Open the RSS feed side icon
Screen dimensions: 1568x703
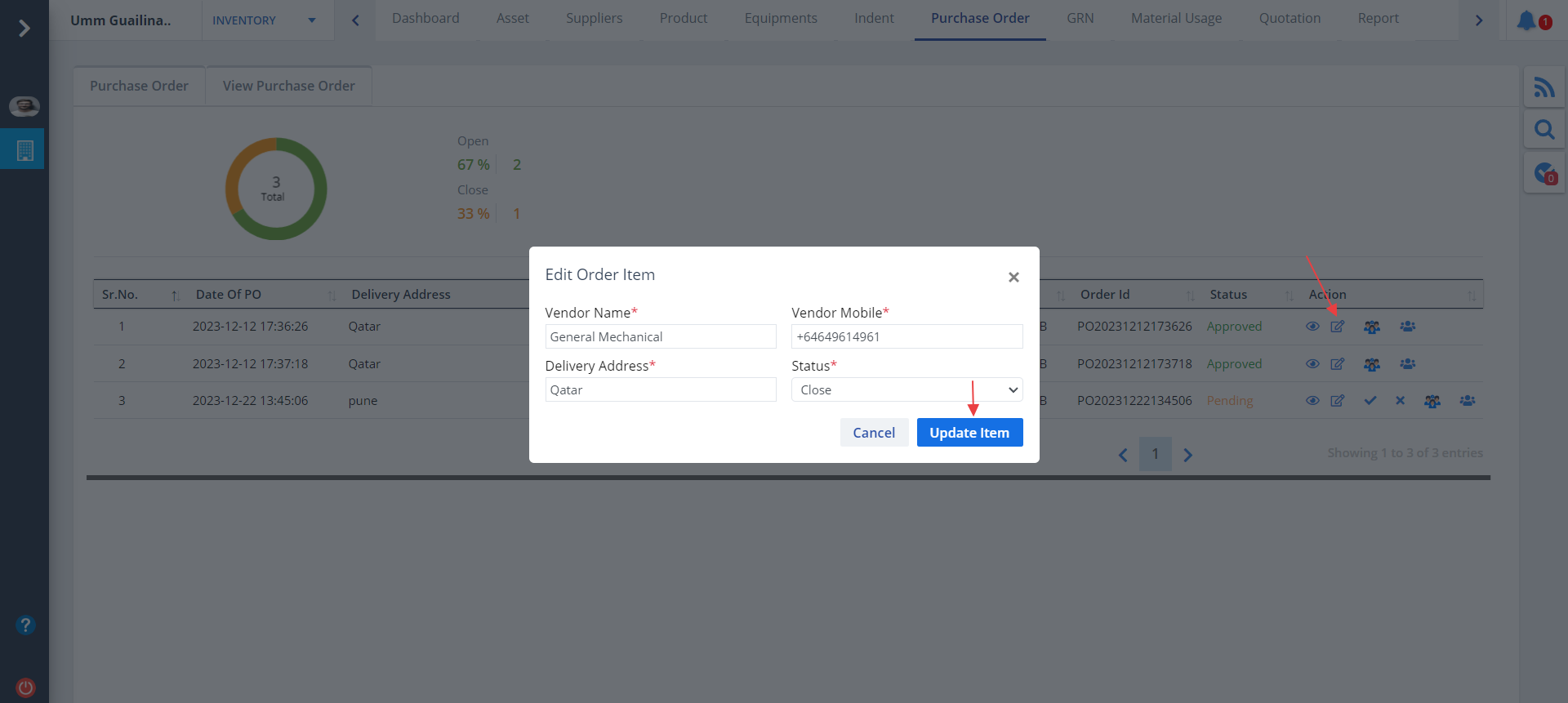pos(1543,87)
